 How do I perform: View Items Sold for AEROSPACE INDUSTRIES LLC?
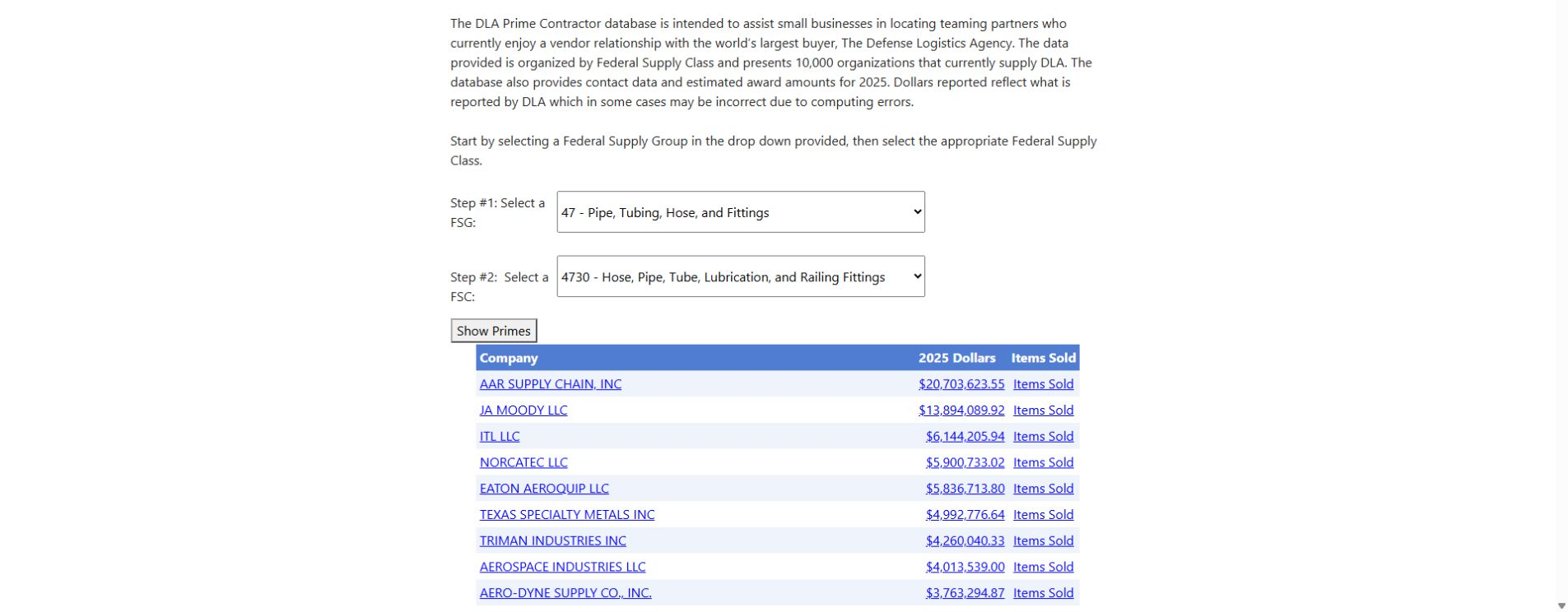(1043, 567)
